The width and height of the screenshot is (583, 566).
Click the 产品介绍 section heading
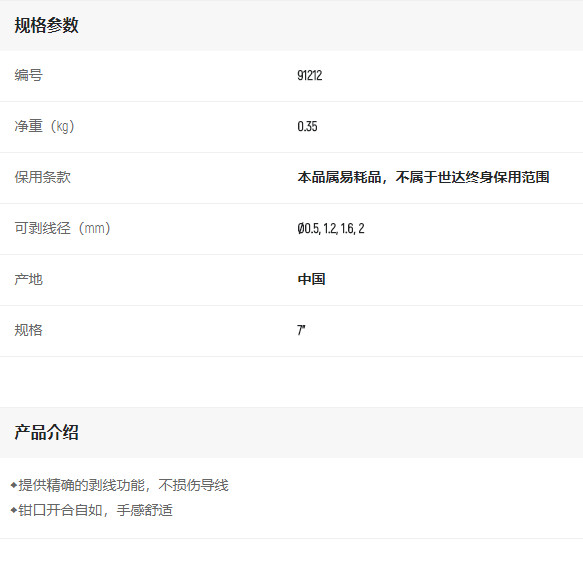click(x=46, y=432)
